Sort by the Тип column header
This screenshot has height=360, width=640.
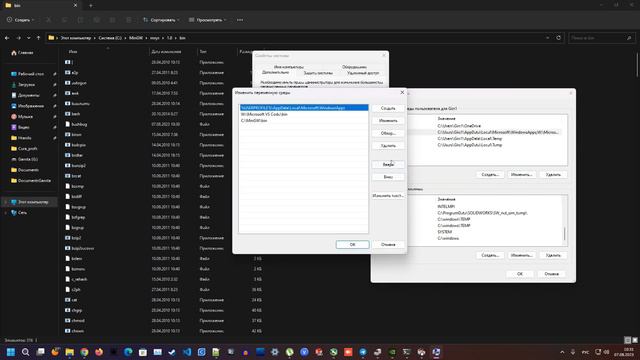coord(203,52)
